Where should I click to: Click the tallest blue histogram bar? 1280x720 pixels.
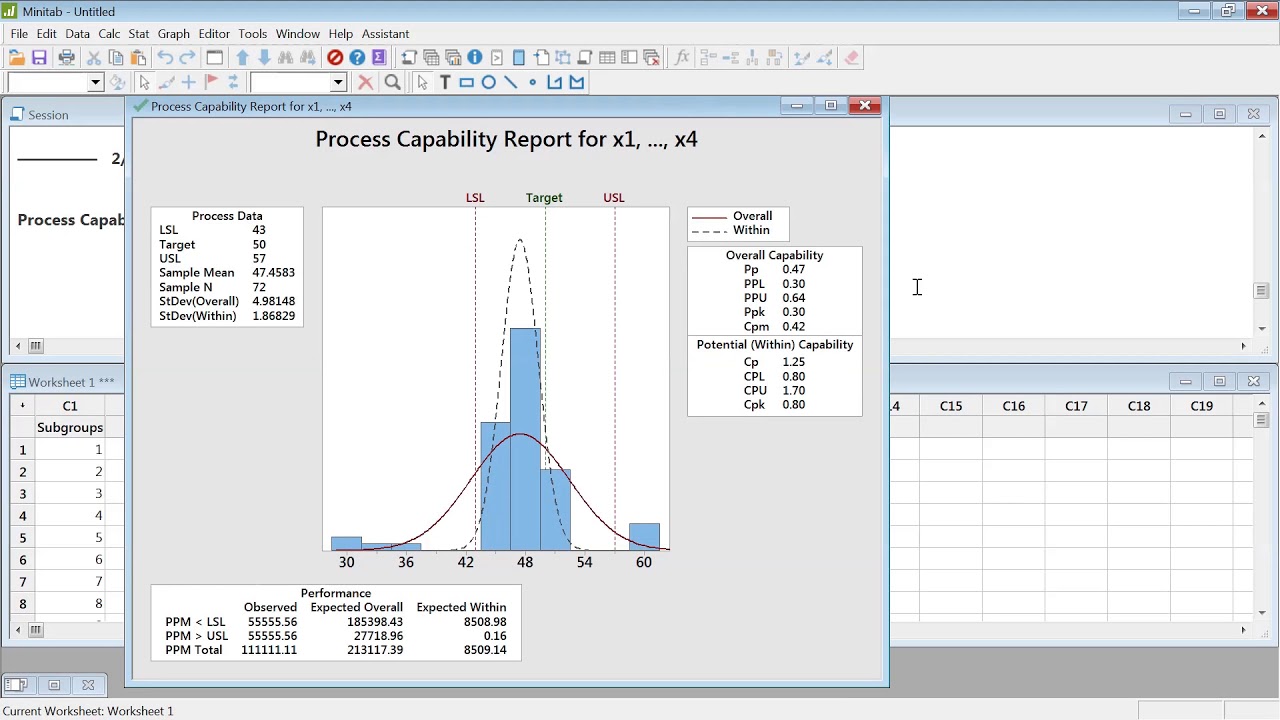click(525, 439)
